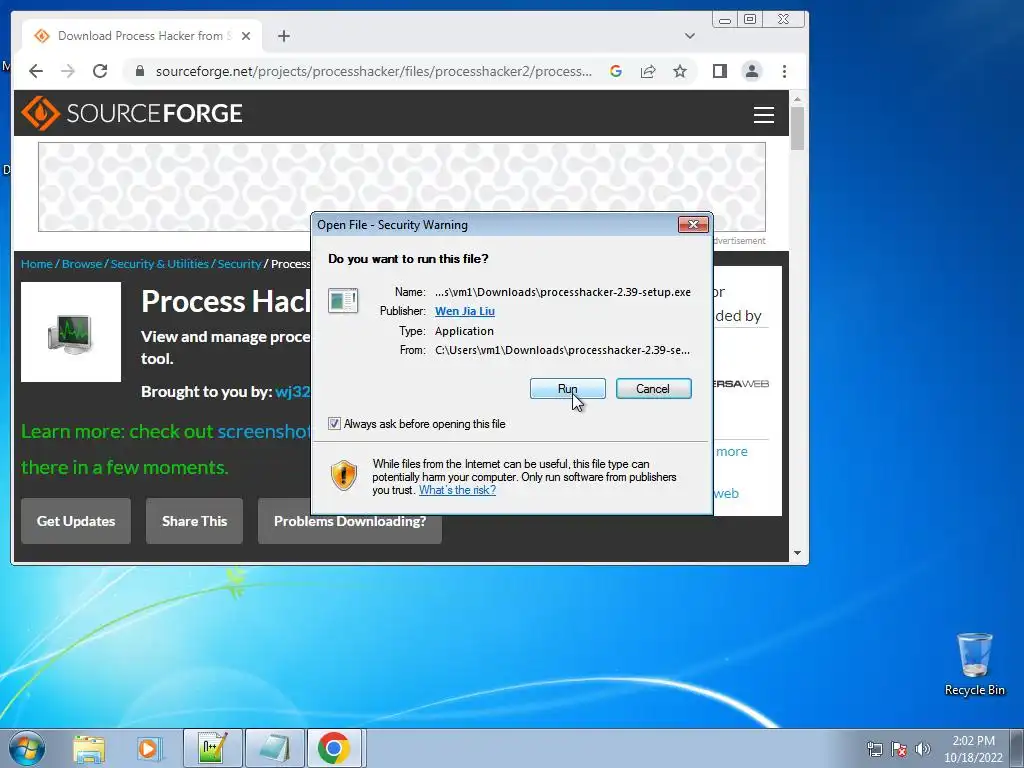Image resolution: width=1024 pixels, height=768 pixels.
Task: Open the 'What's the risk?' link
Action: (457, 490)
